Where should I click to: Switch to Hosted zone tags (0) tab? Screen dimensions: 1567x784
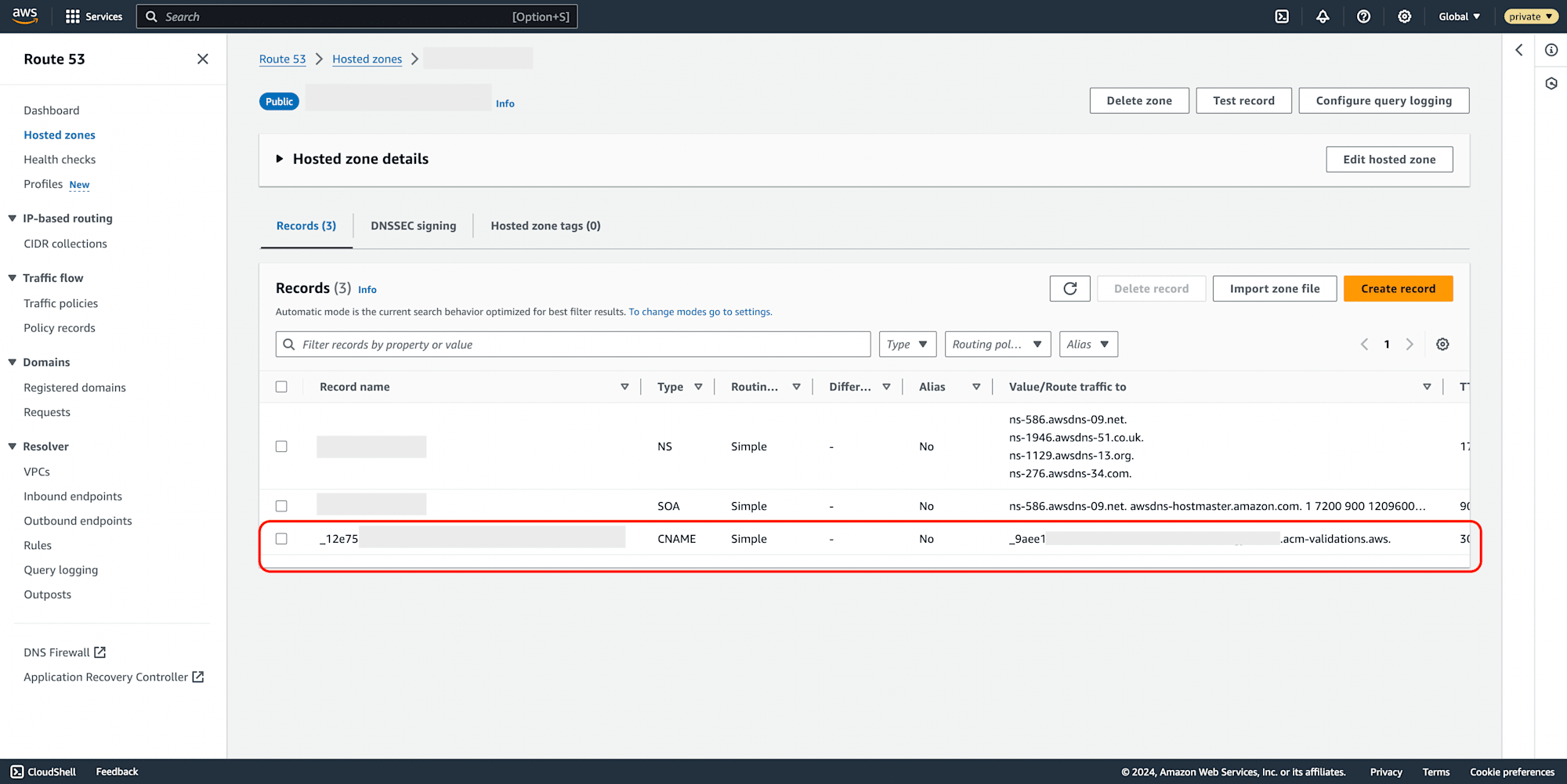point(545,226)
